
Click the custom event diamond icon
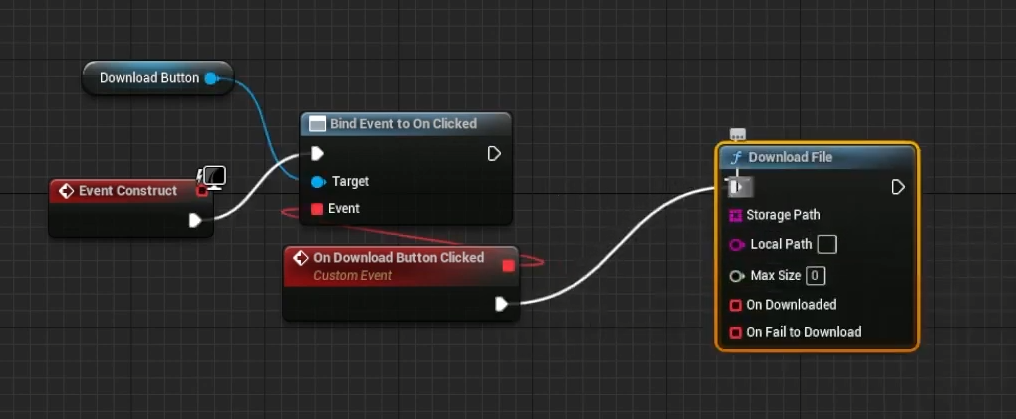(301, 258)
